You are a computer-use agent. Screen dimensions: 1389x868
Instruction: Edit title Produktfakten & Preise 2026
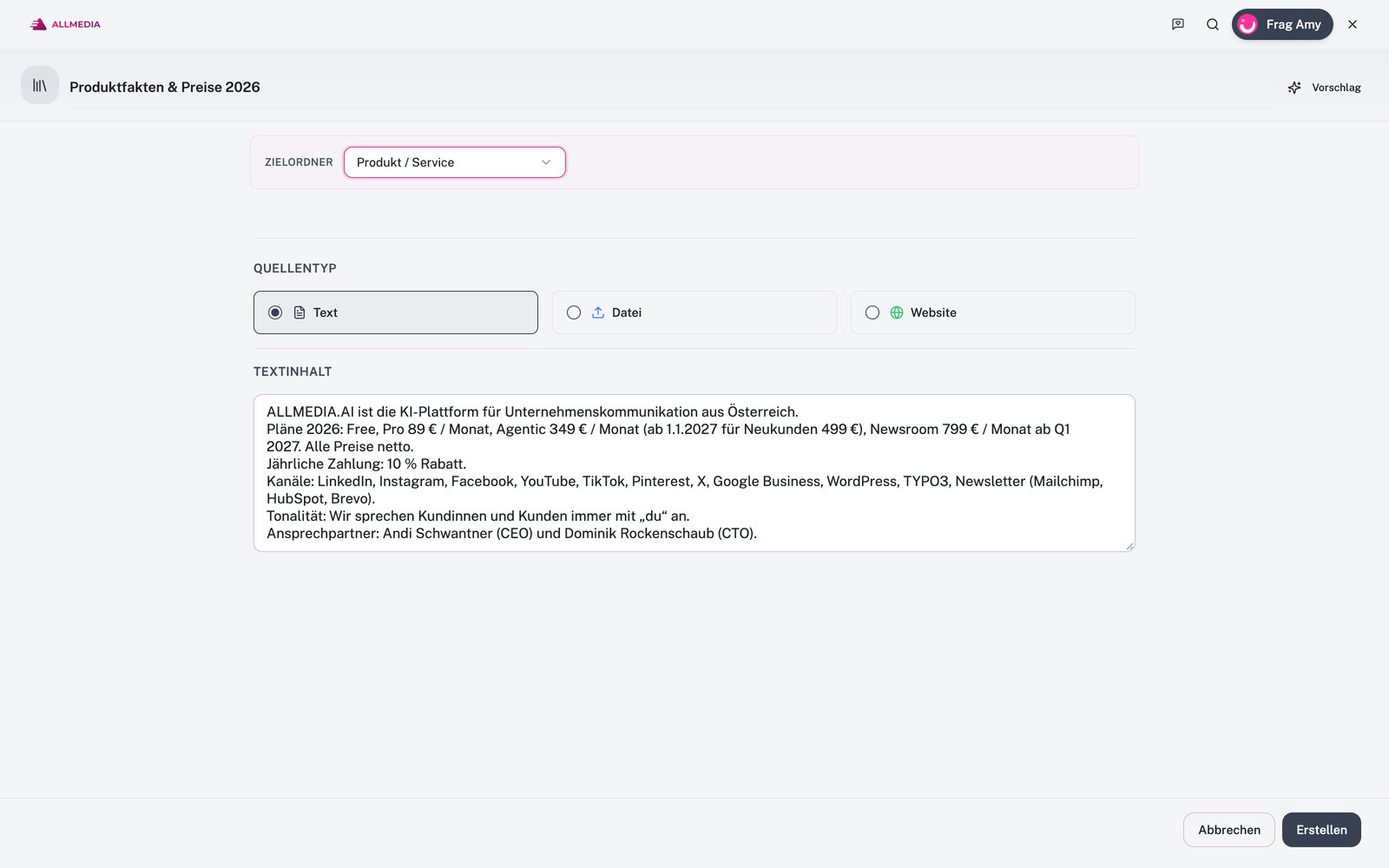[x=670, y=87]
